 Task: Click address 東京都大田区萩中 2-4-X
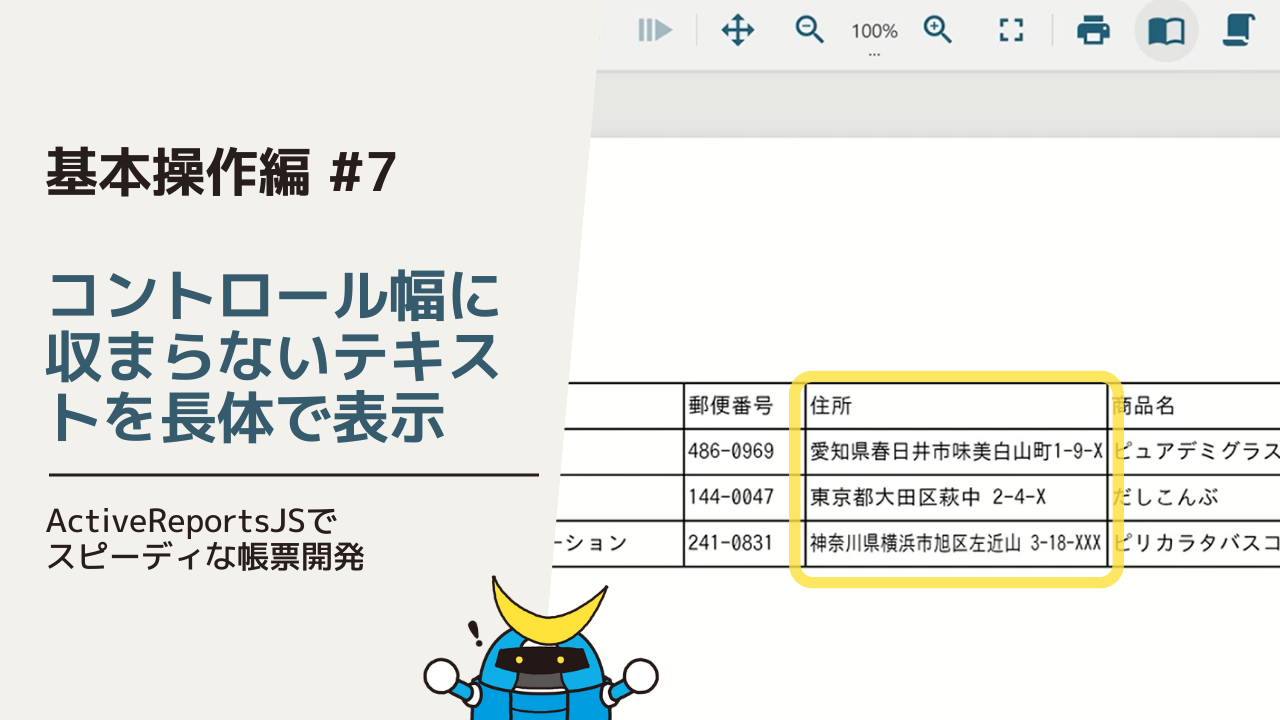click(x=928, y=497)
